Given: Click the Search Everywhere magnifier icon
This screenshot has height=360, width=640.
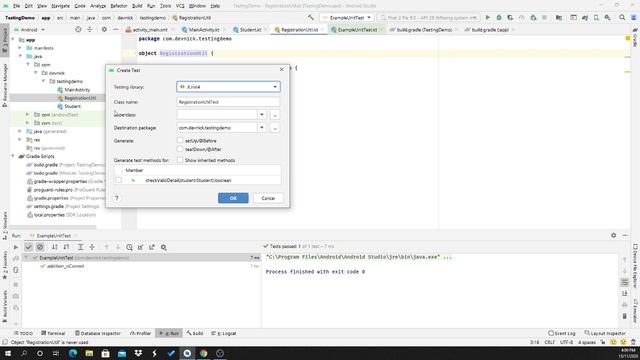Looking at the screenshot, I should coord(622,18).
